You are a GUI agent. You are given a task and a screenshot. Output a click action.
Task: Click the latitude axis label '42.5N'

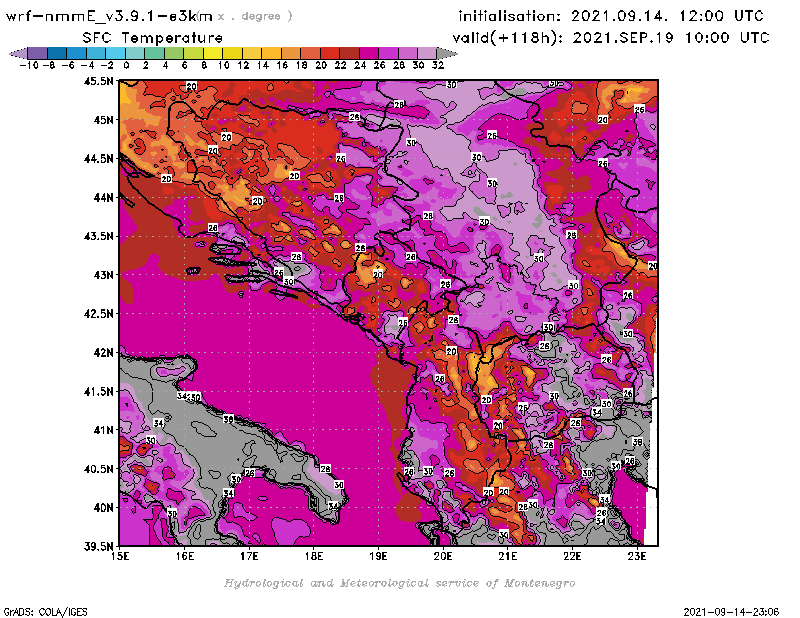98,314
